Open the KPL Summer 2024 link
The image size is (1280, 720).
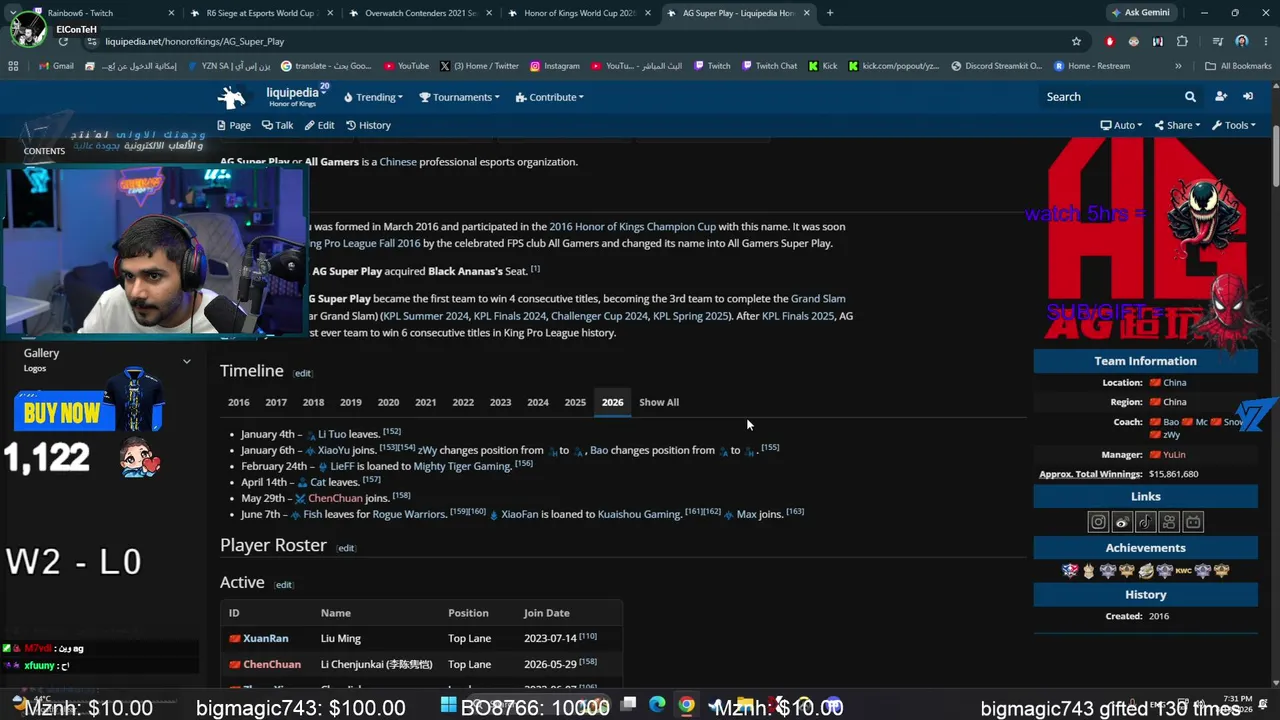click(425, 316)
